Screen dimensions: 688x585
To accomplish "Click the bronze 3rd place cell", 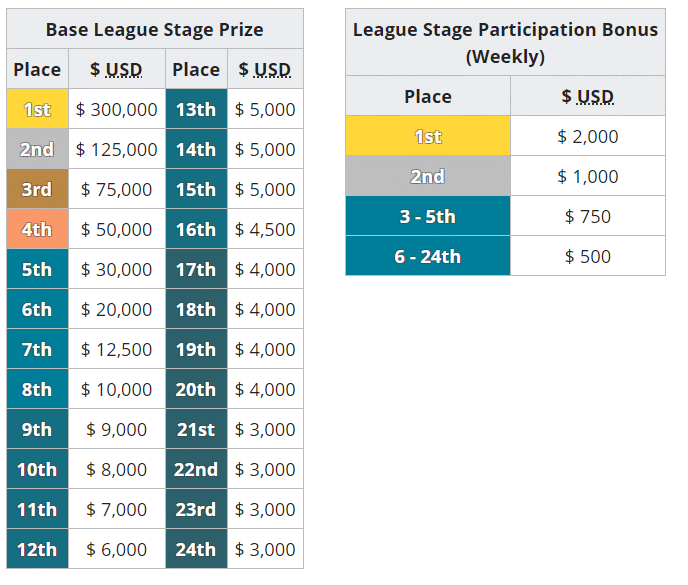I will pos(37,190).
